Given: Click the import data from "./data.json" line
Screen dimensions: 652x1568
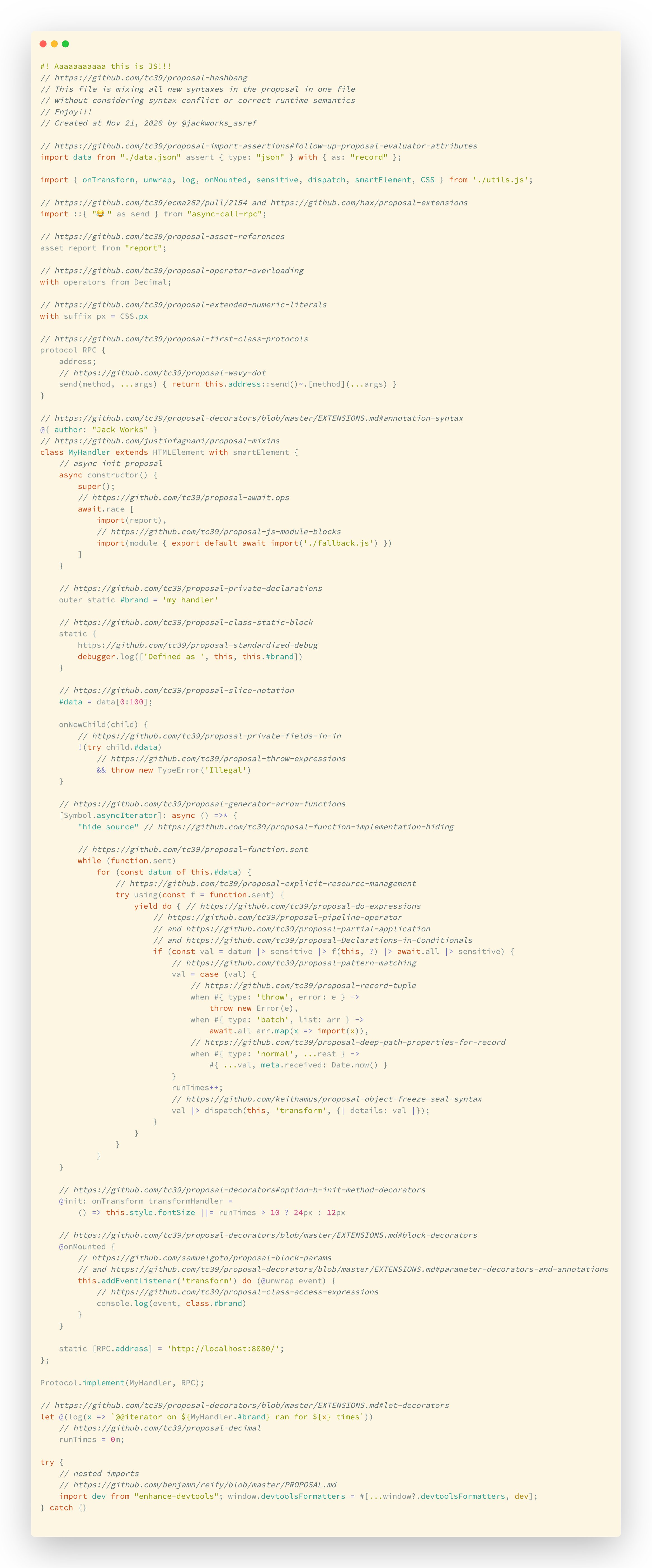Looking at the screenshot, I should pyautogui.click(x=221, y=157).
